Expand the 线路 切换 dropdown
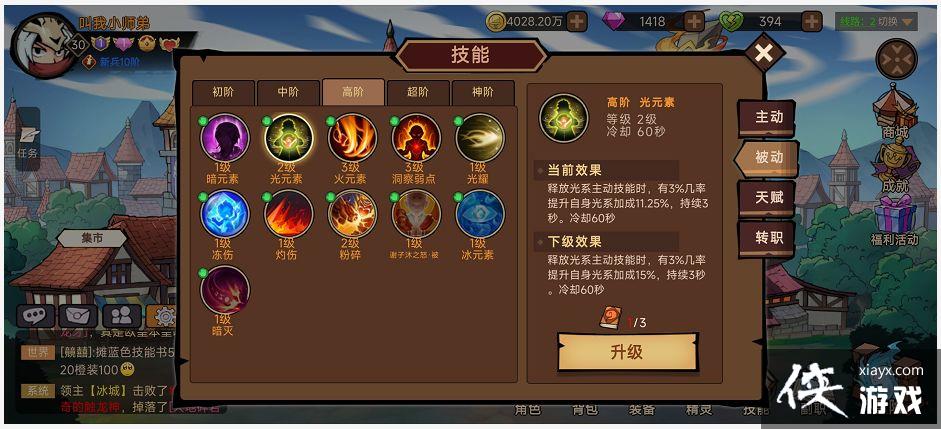 coord(877,22)
